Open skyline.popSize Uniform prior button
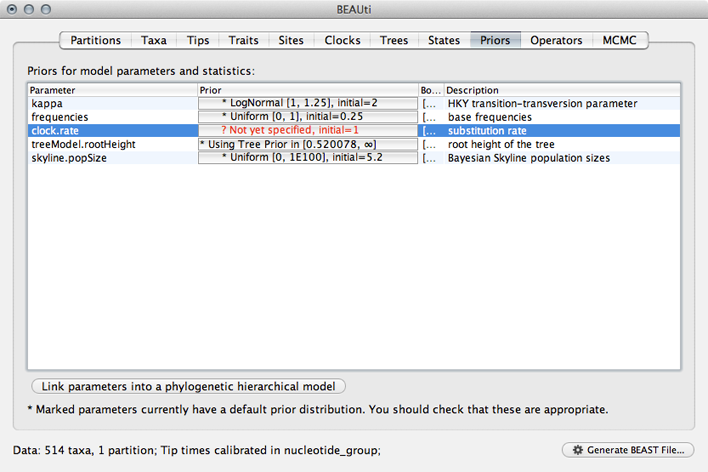708x472 pixels. click(308, 158)
